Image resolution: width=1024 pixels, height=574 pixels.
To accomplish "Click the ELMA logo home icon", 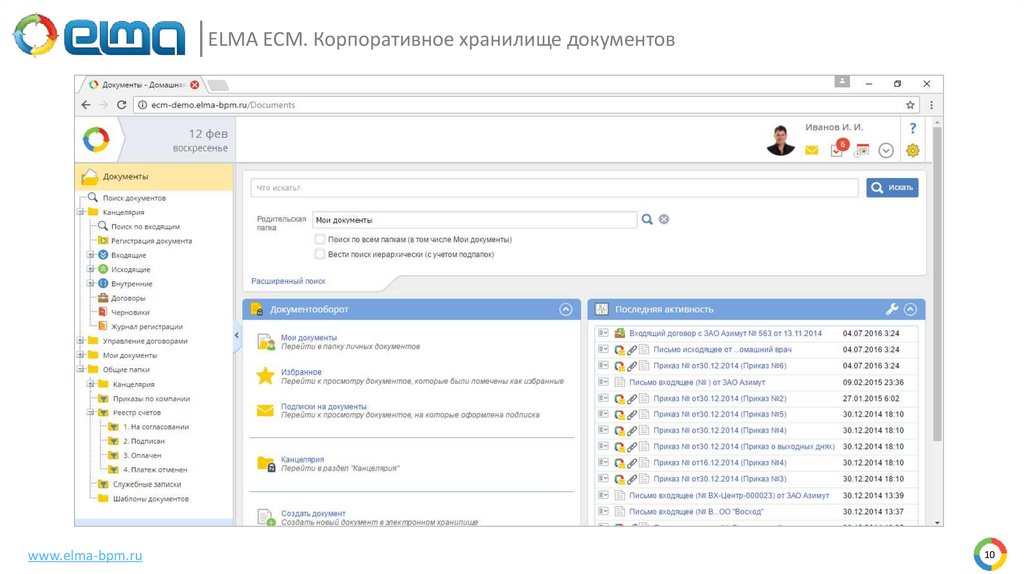I will tap(96, 140).
